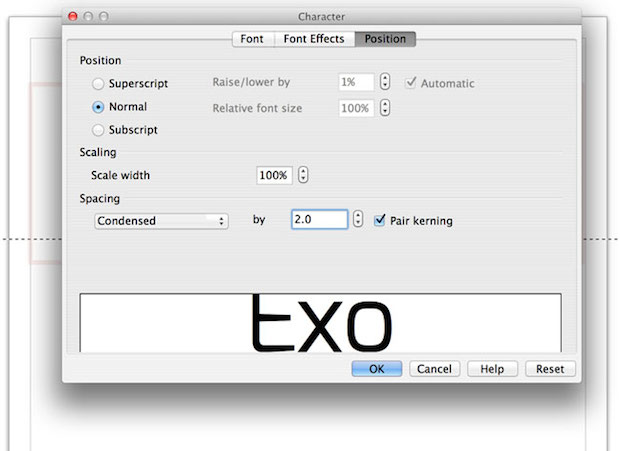Image resolution: width=620 pixels, height=451 pixels.
Task: Open Help for this dialog
Action: [x=492, y=369]
